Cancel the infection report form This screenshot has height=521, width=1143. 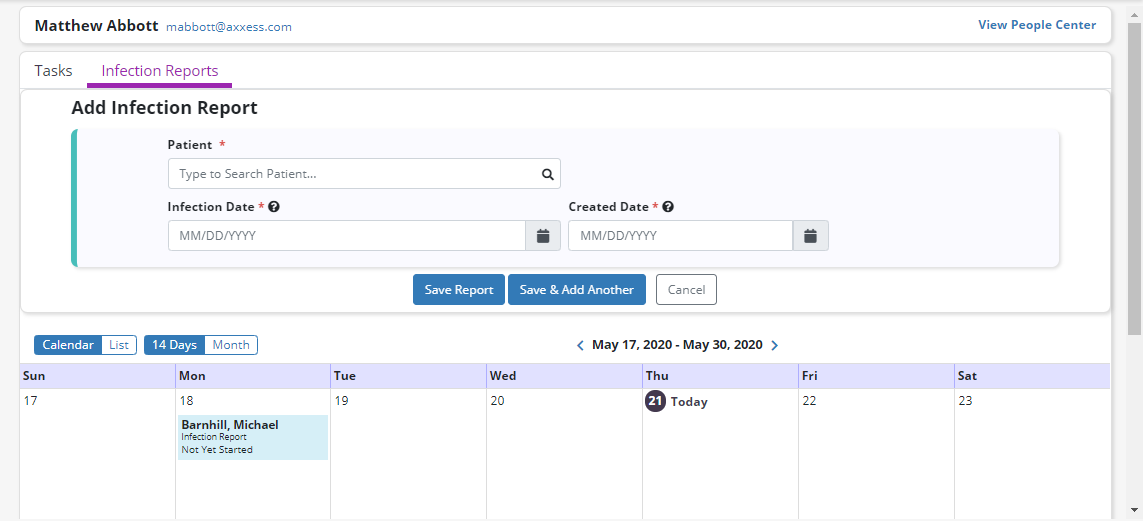(x=686, y=290)
